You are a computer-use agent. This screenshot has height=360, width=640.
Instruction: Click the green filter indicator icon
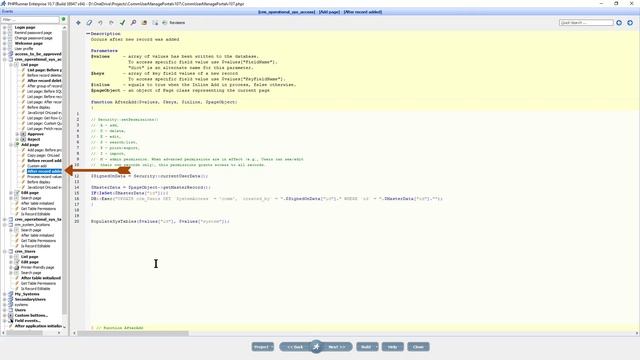coord(64,19)
